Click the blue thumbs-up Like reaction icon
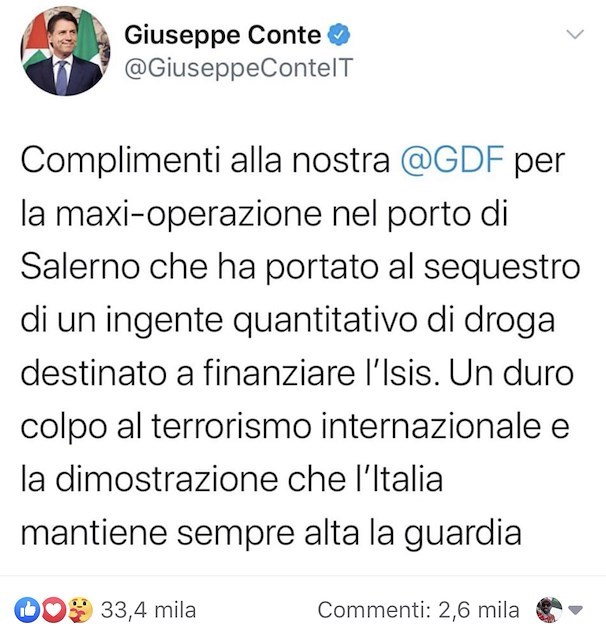606x640 pixels. [27, 610]
